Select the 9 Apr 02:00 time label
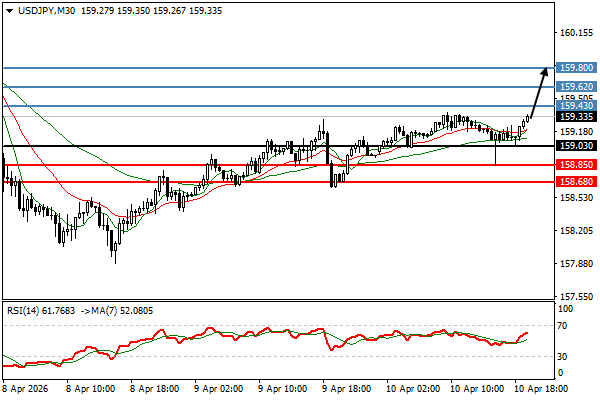Image resolution: width=600 pixels, height=400 pixels. click(218, 387)
